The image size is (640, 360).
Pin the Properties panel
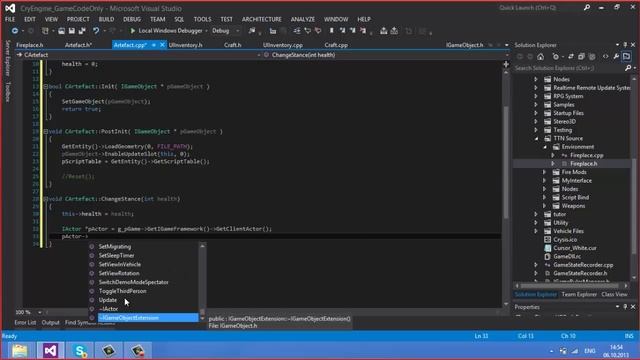click(625, 307)
